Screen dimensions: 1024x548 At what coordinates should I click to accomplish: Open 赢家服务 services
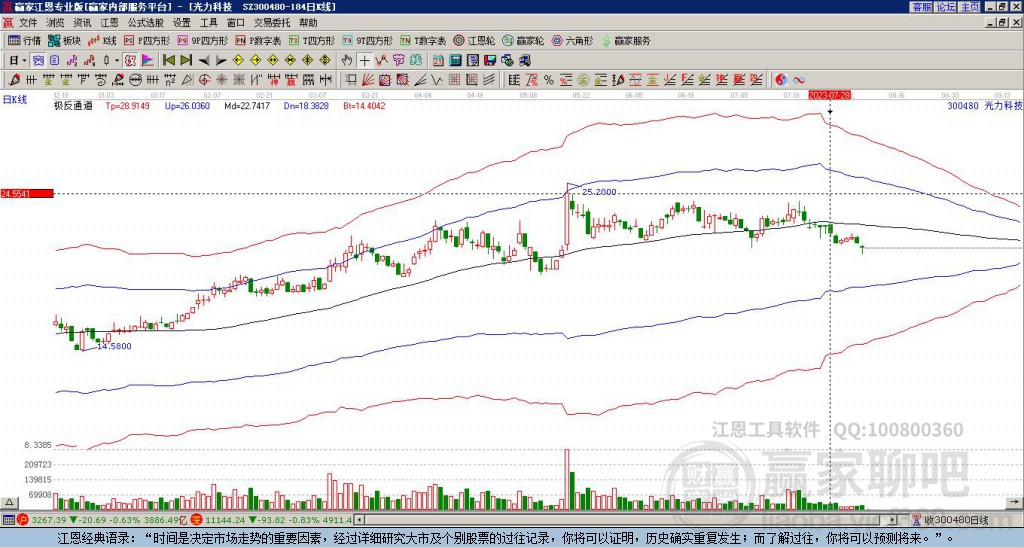tap(626, 40)
